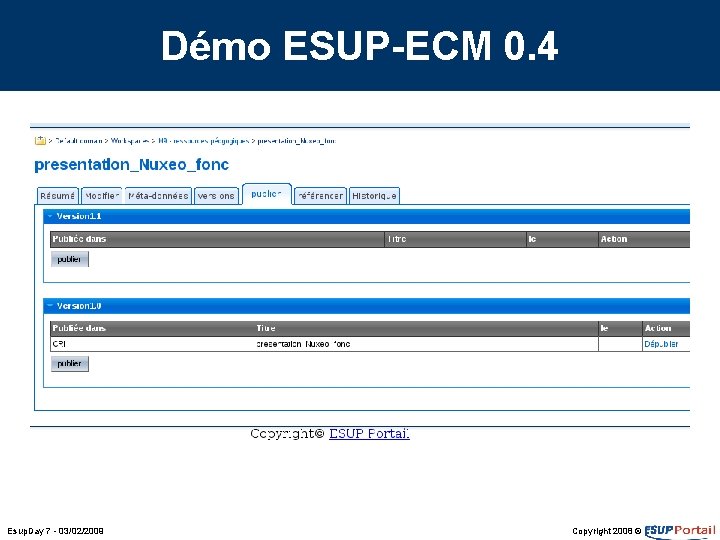Collapse the Version1.0 section arrow
The height and width of the screenshot is (540, 720).
[x=50, y=305]
